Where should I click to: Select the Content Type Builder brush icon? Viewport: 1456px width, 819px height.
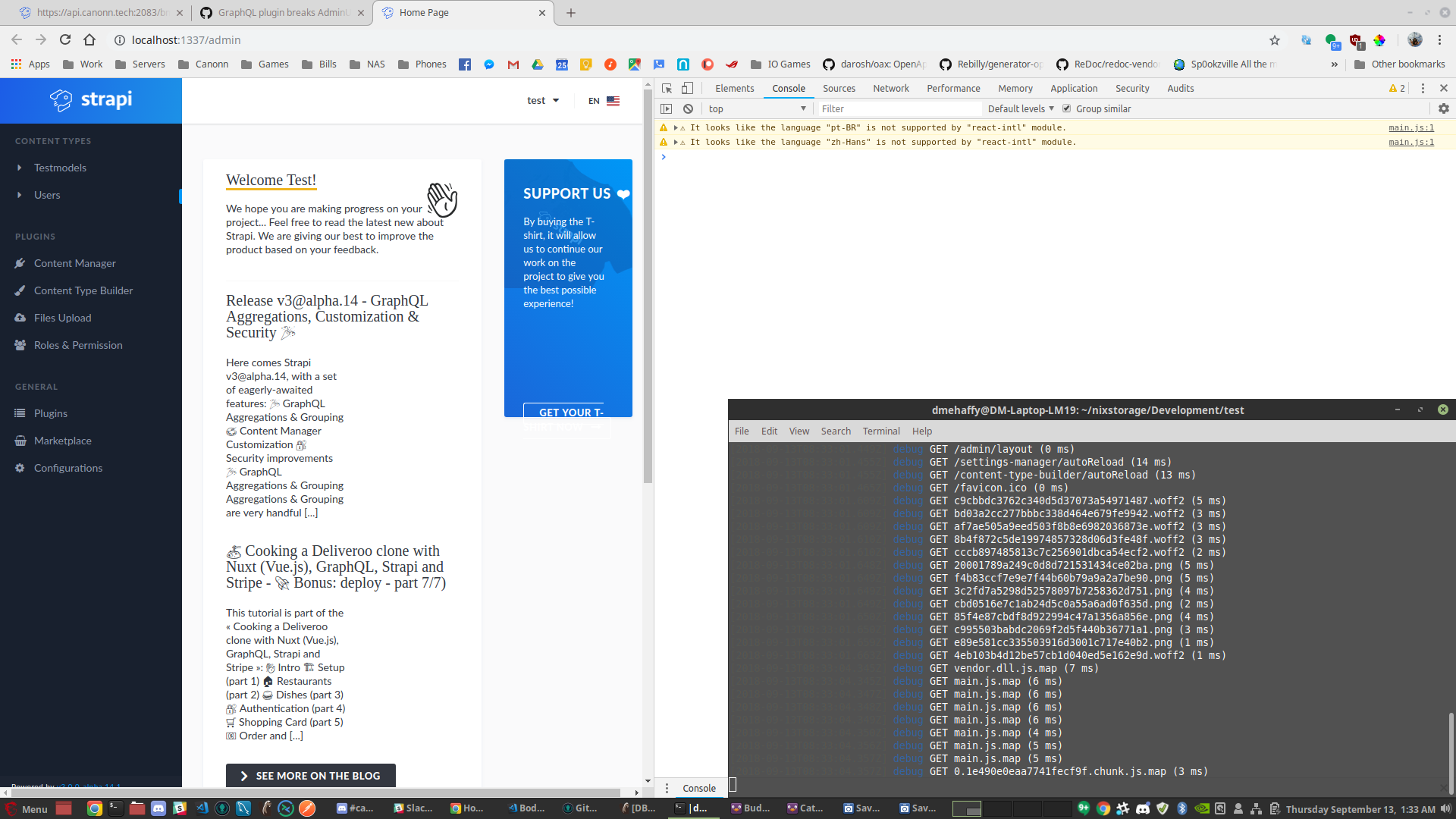pyautogui.click(x=20, y=290)
